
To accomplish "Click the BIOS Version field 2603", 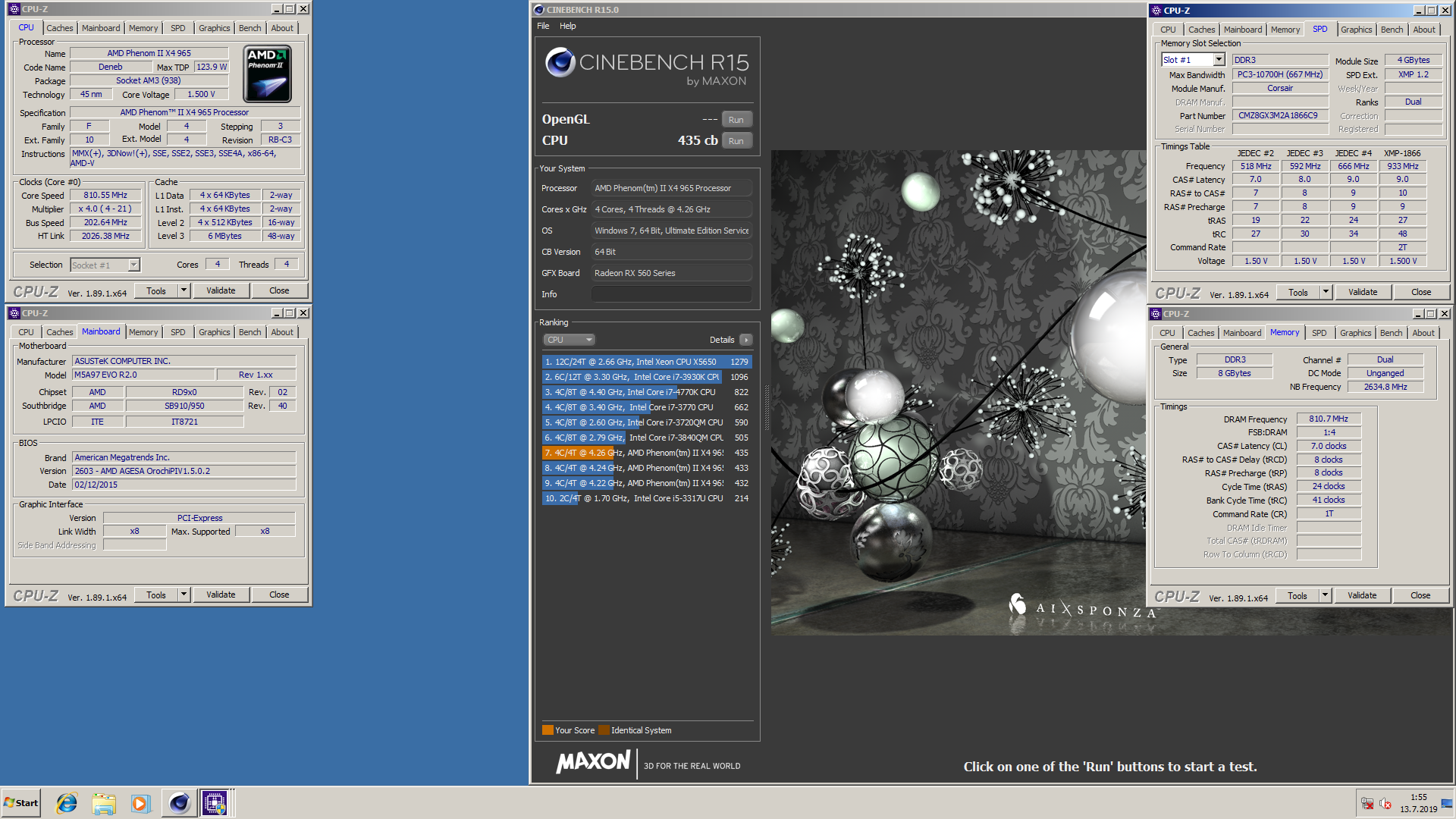I will tap(184, 471).
